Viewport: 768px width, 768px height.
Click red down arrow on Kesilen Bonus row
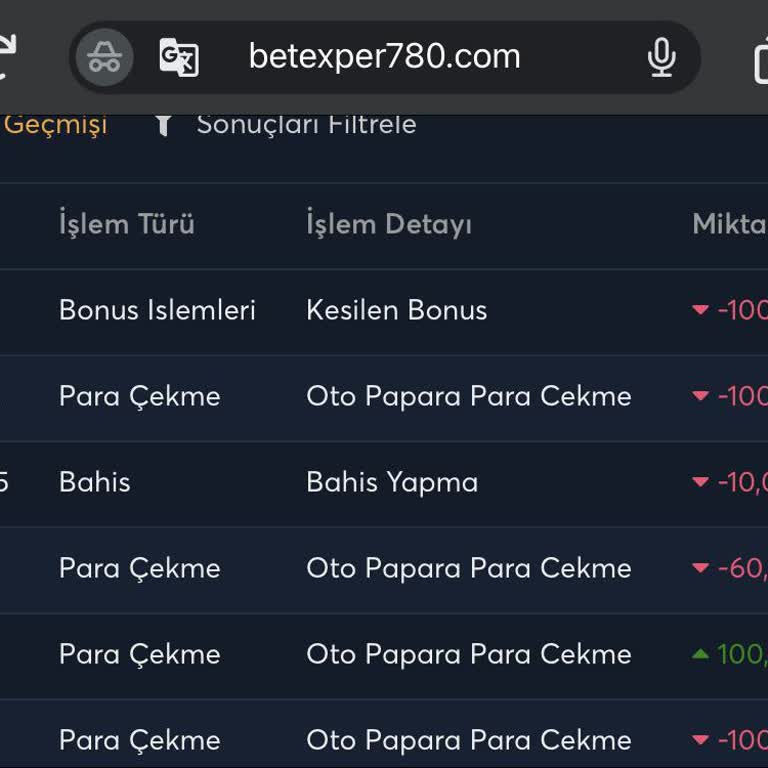click(701, 310)
